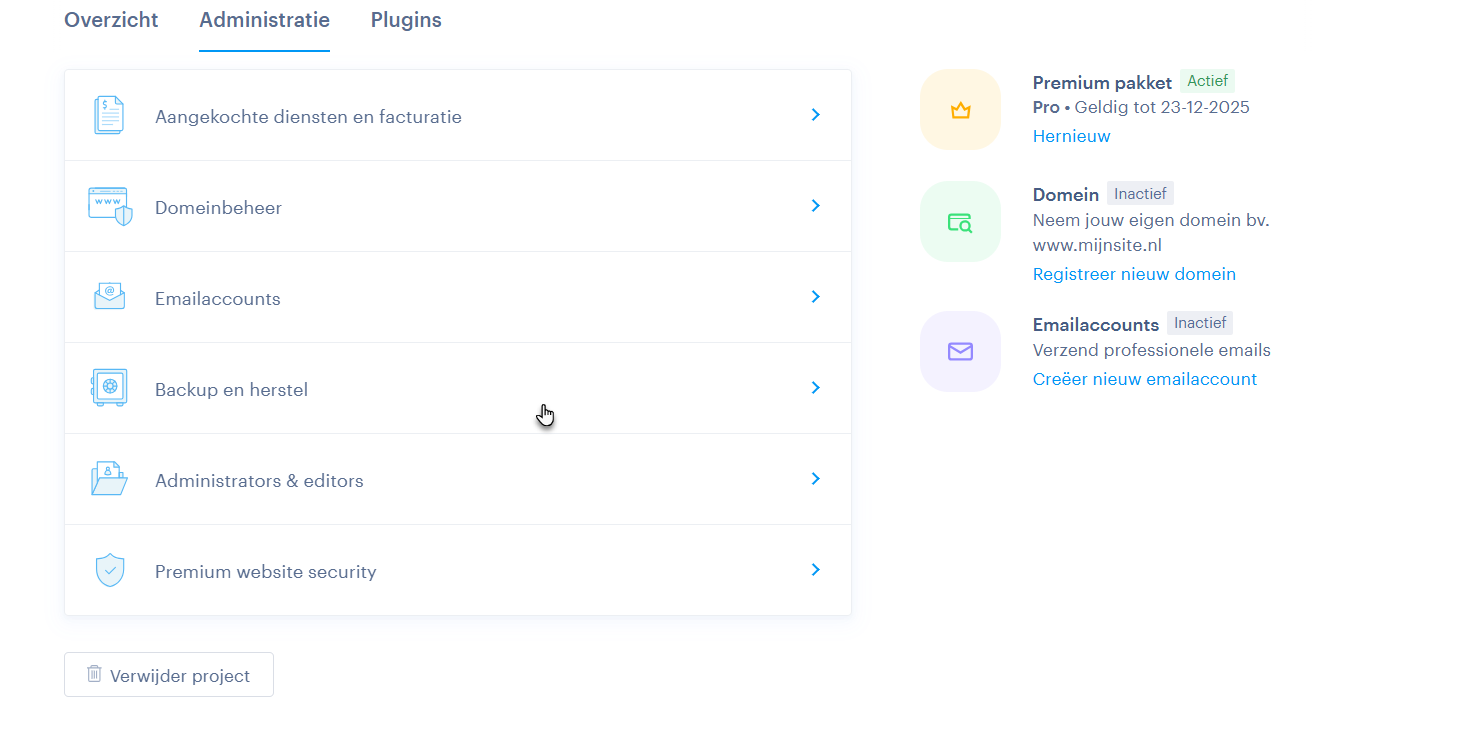Click the shield icon for Premium website security
The image size is (1468, 751).
109,570
